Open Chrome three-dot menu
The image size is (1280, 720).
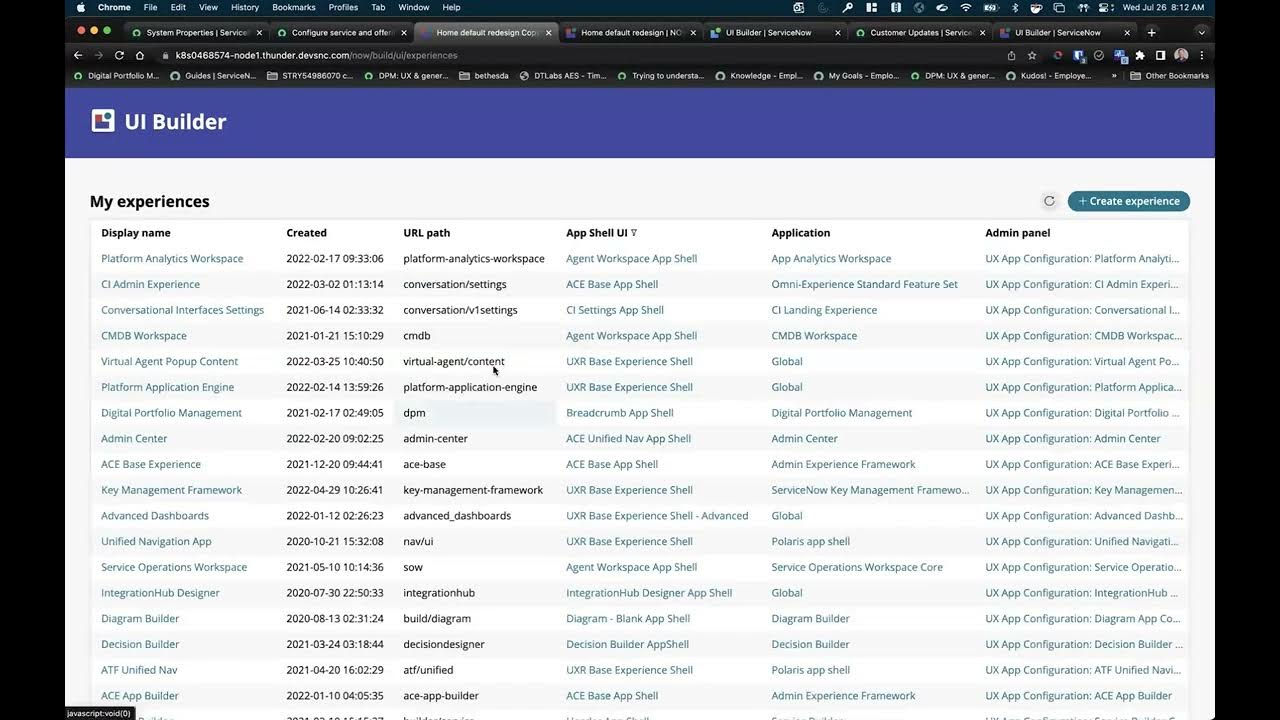pos(1201,55)
